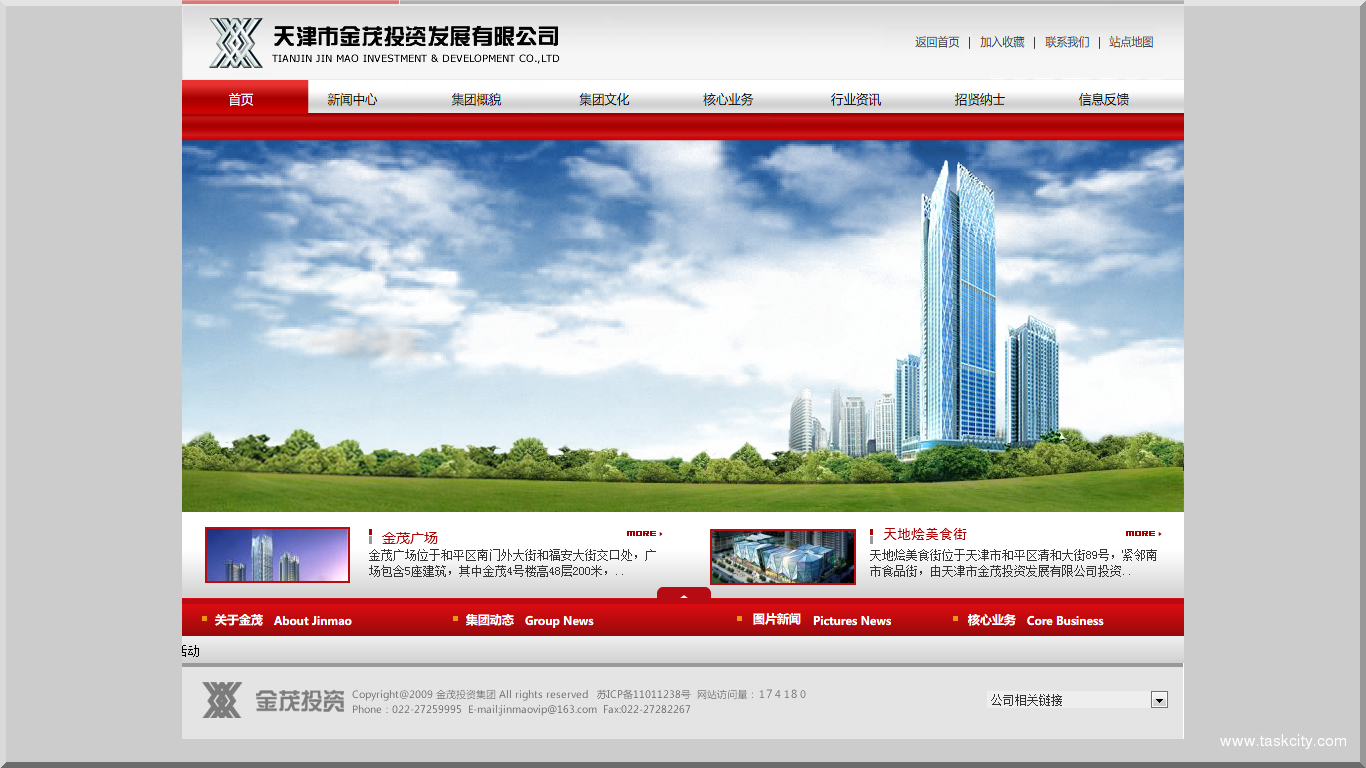This screenshot has width=1366, height=768.
Task: Open 招贤纳士 navigation item
Action: pos(979,99)
